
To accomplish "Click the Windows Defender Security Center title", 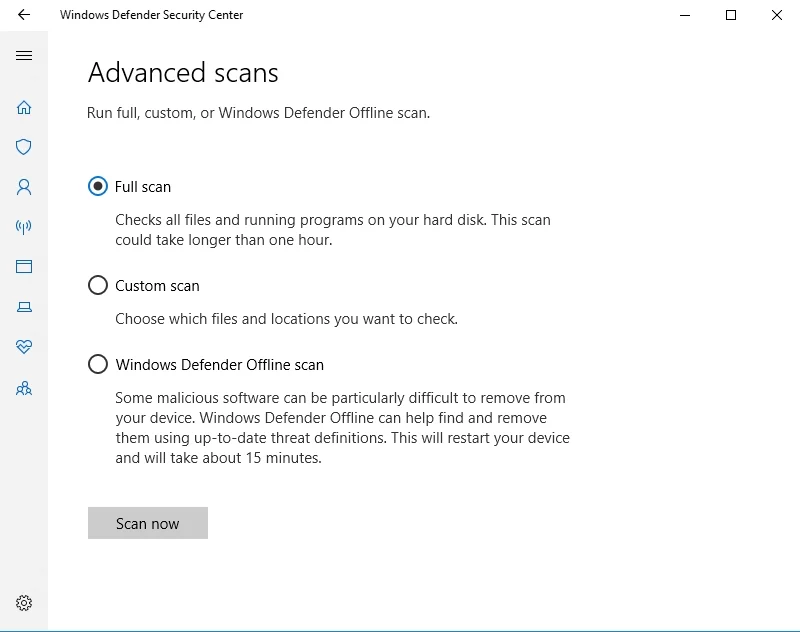I will (x=151, y=15).
